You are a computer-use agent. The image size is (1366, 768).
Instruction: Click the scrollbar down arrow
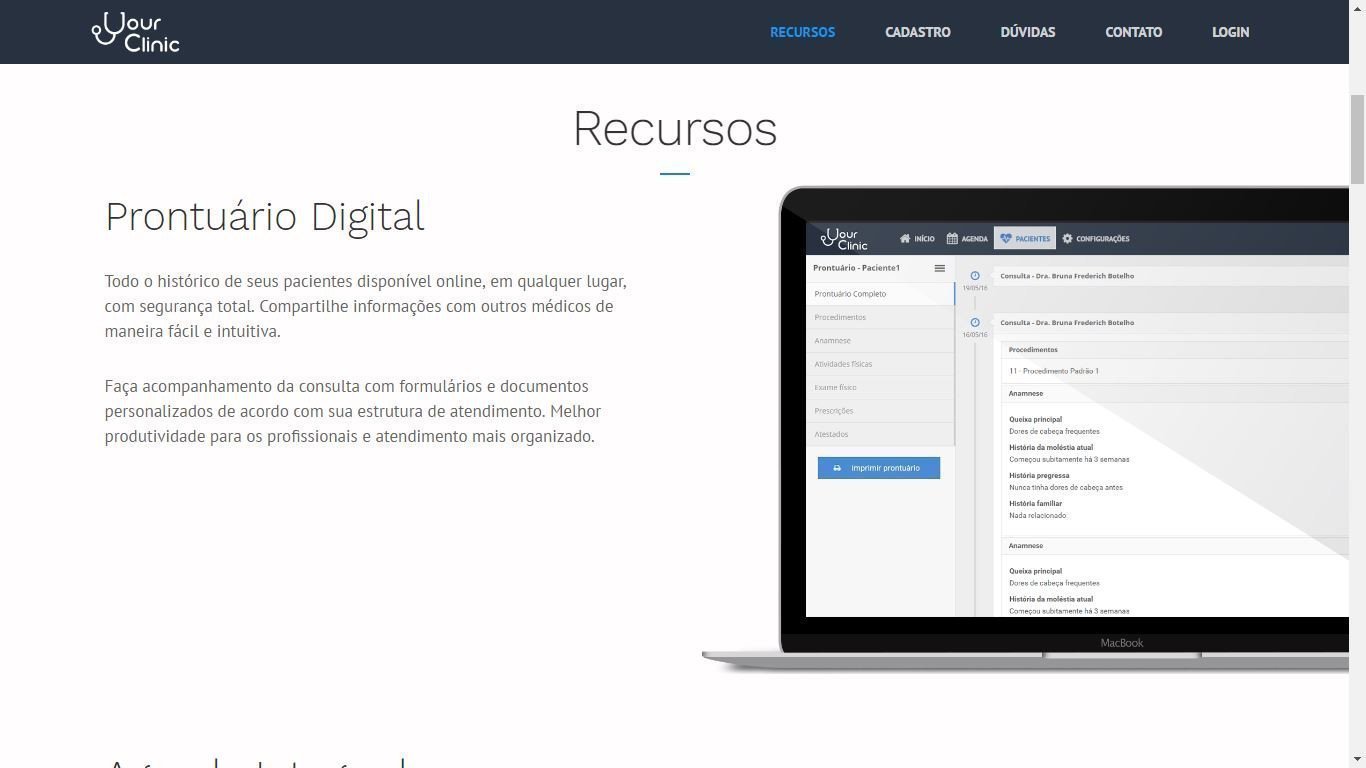[x=1357, y=759]
